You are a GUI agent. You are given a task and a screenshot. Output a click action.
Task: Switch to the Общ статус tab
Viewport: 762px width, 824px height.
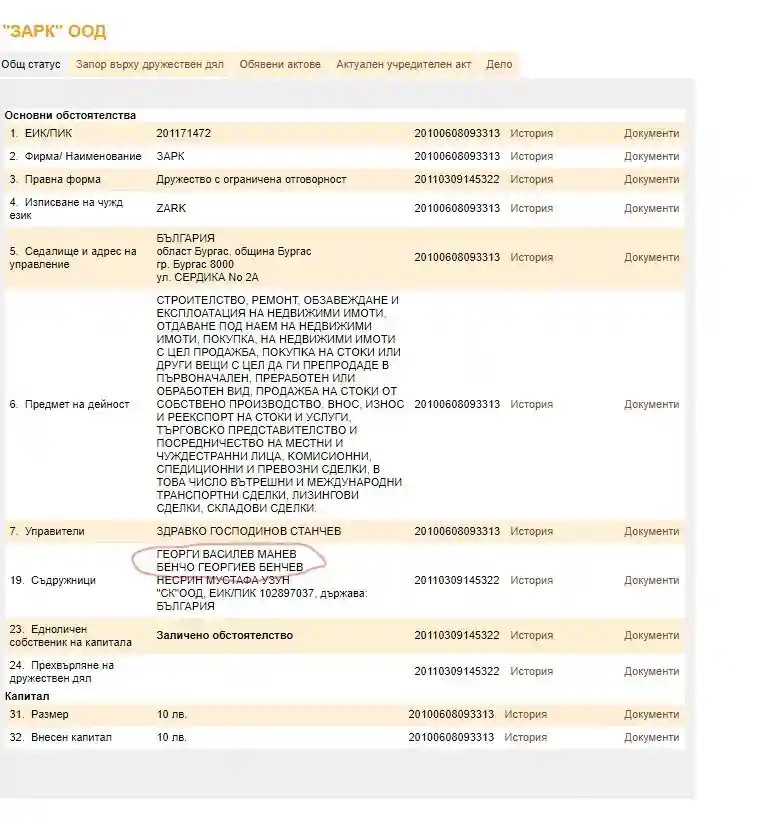pyautogui.click(x=31, y=64)
